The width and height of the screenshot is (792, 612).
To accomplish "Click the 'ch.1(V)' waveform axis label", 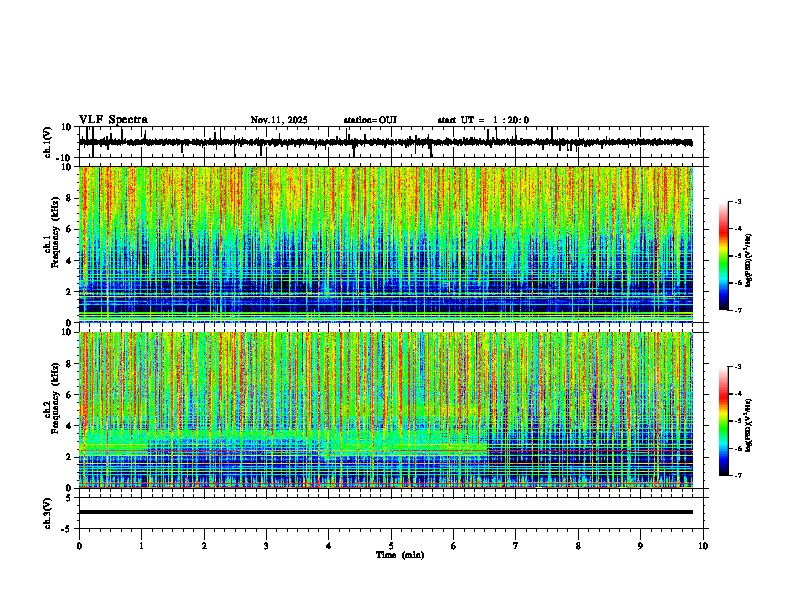I will coord(47,142).
